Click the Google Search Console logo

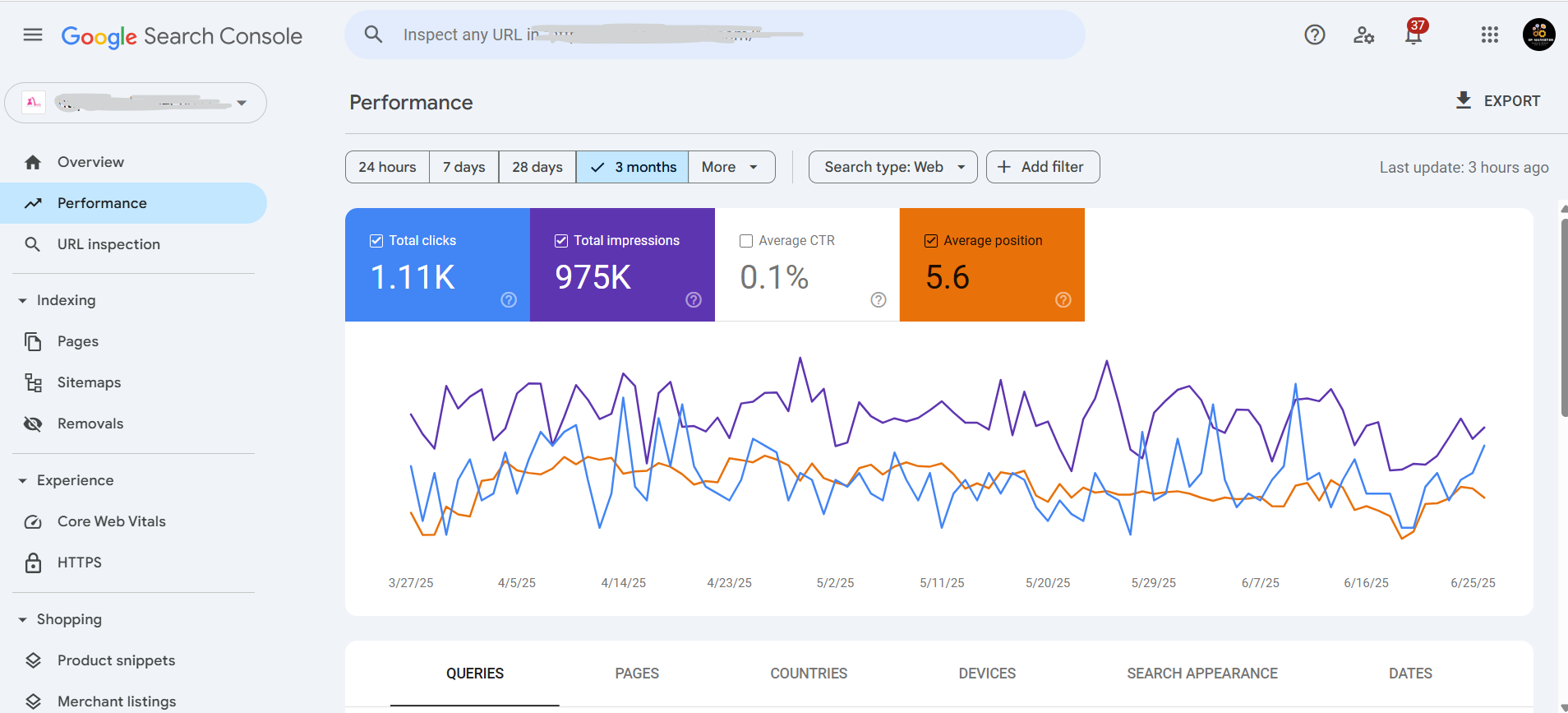point(182,36)
